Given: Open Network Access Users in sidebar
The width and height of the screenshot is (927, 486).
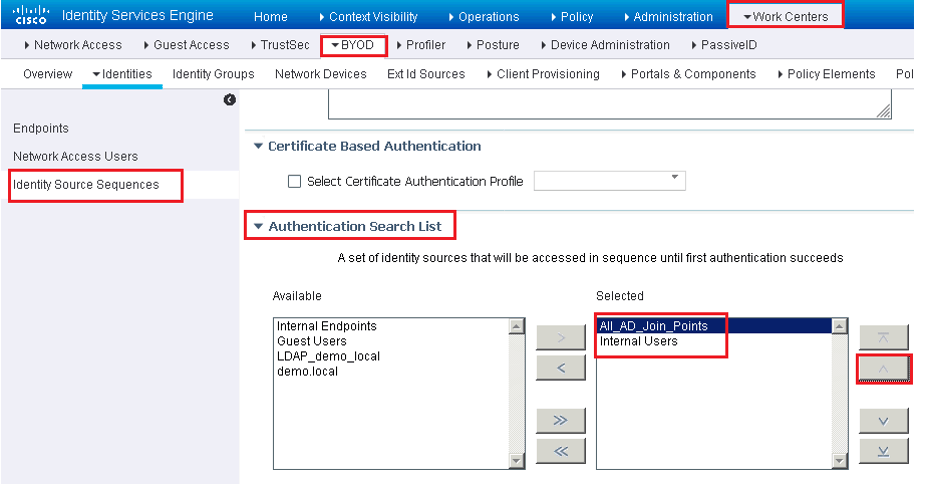Looking at the screenshot, I should 76,156.
